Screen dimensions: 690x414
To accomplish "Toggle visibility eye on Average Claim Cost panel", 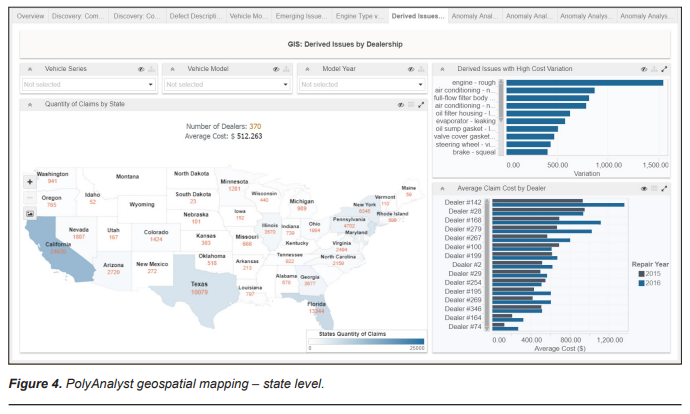I will click(644, 188).
